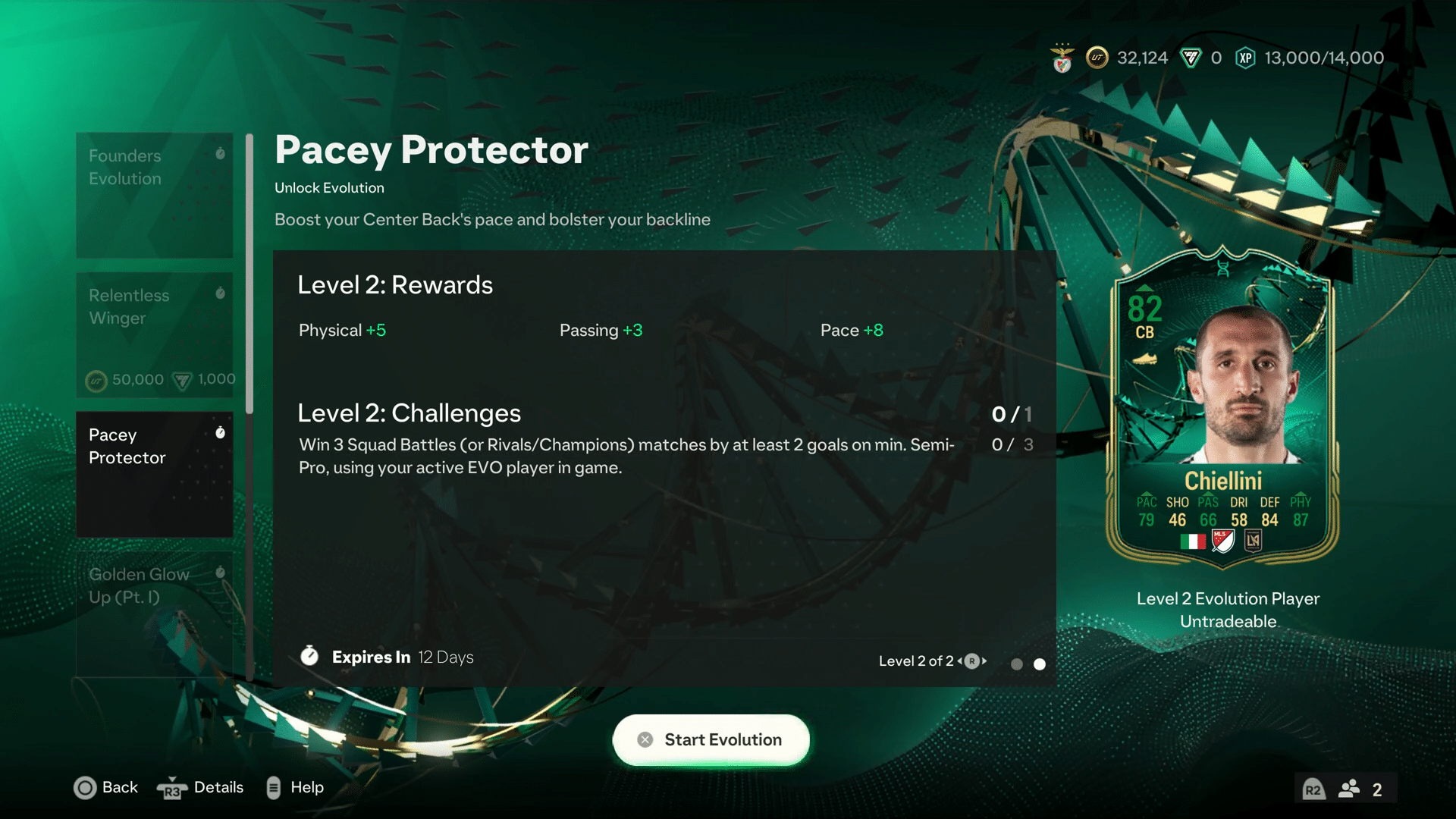Click the club crest badge icon
Viewport: 1456px width, 819px height.
point(1062,58)
